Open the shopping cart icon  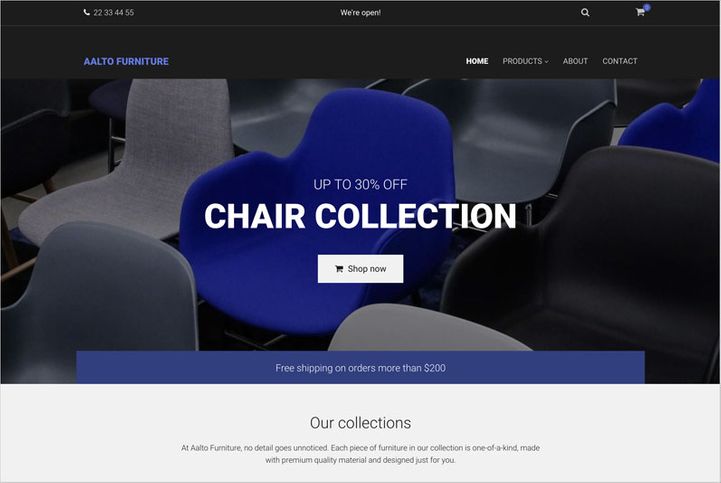coord(640,12)
